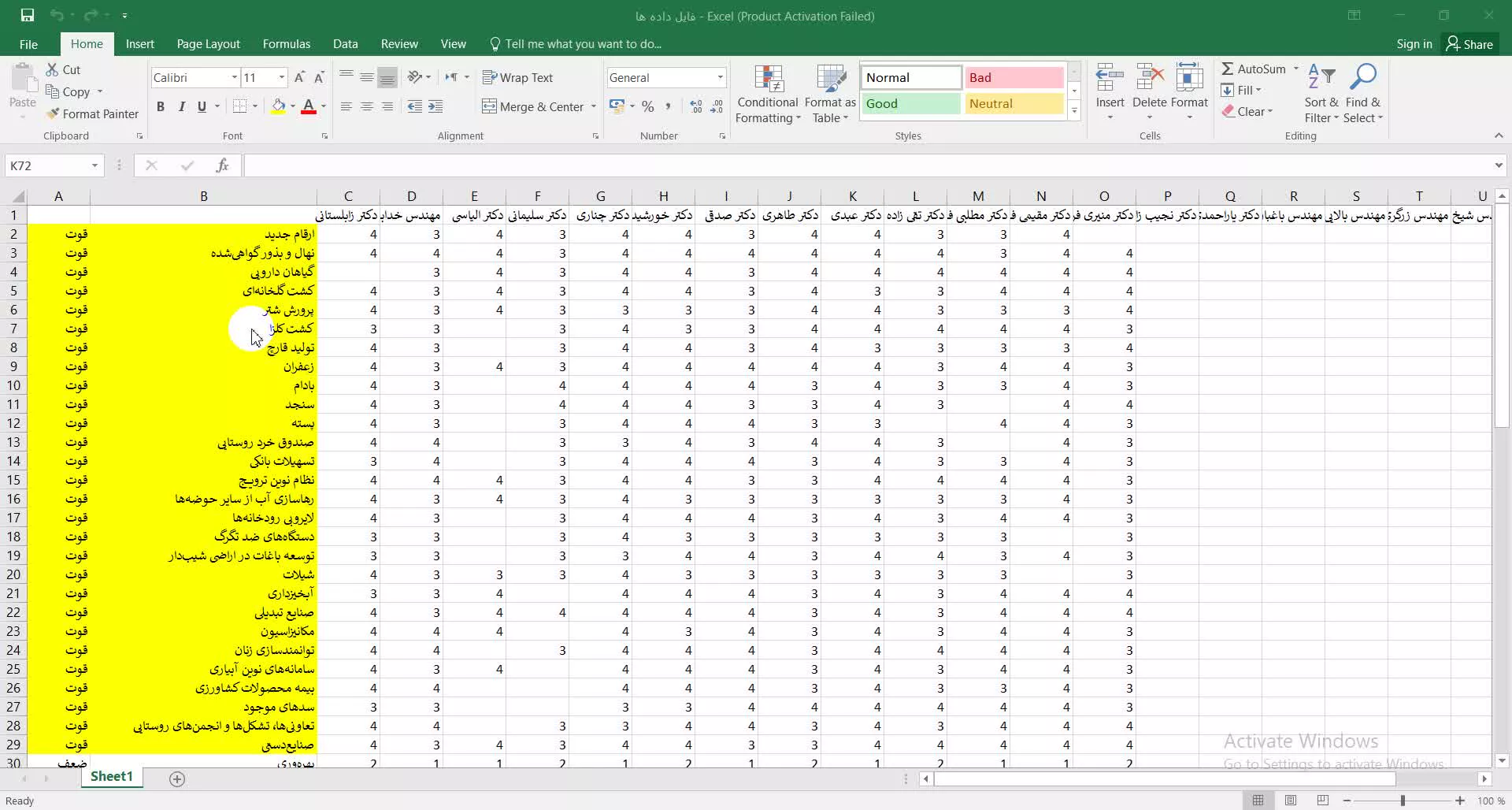This screenshot has height=810, width=1512.
Task: Open the Formulas ribbon tab
Action: (287, 44)
